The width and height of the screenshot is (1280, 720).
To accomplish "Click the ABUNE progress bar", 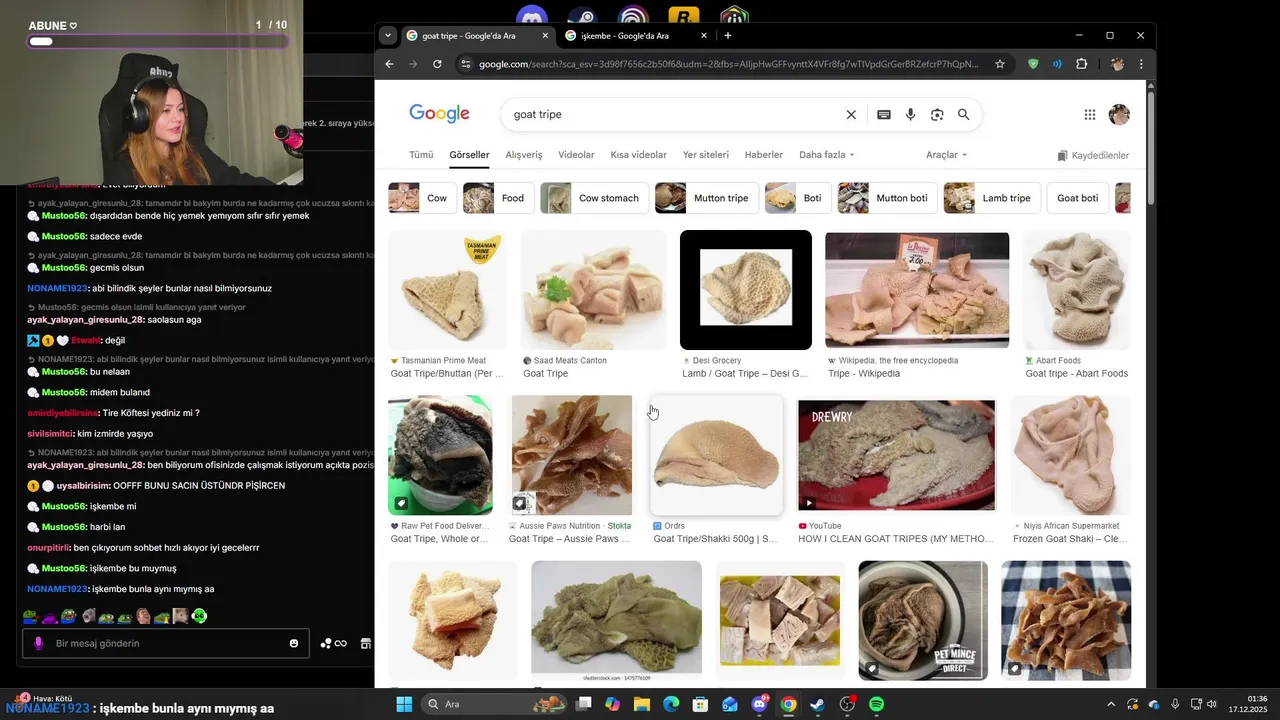I will click(x=158, y=42).
